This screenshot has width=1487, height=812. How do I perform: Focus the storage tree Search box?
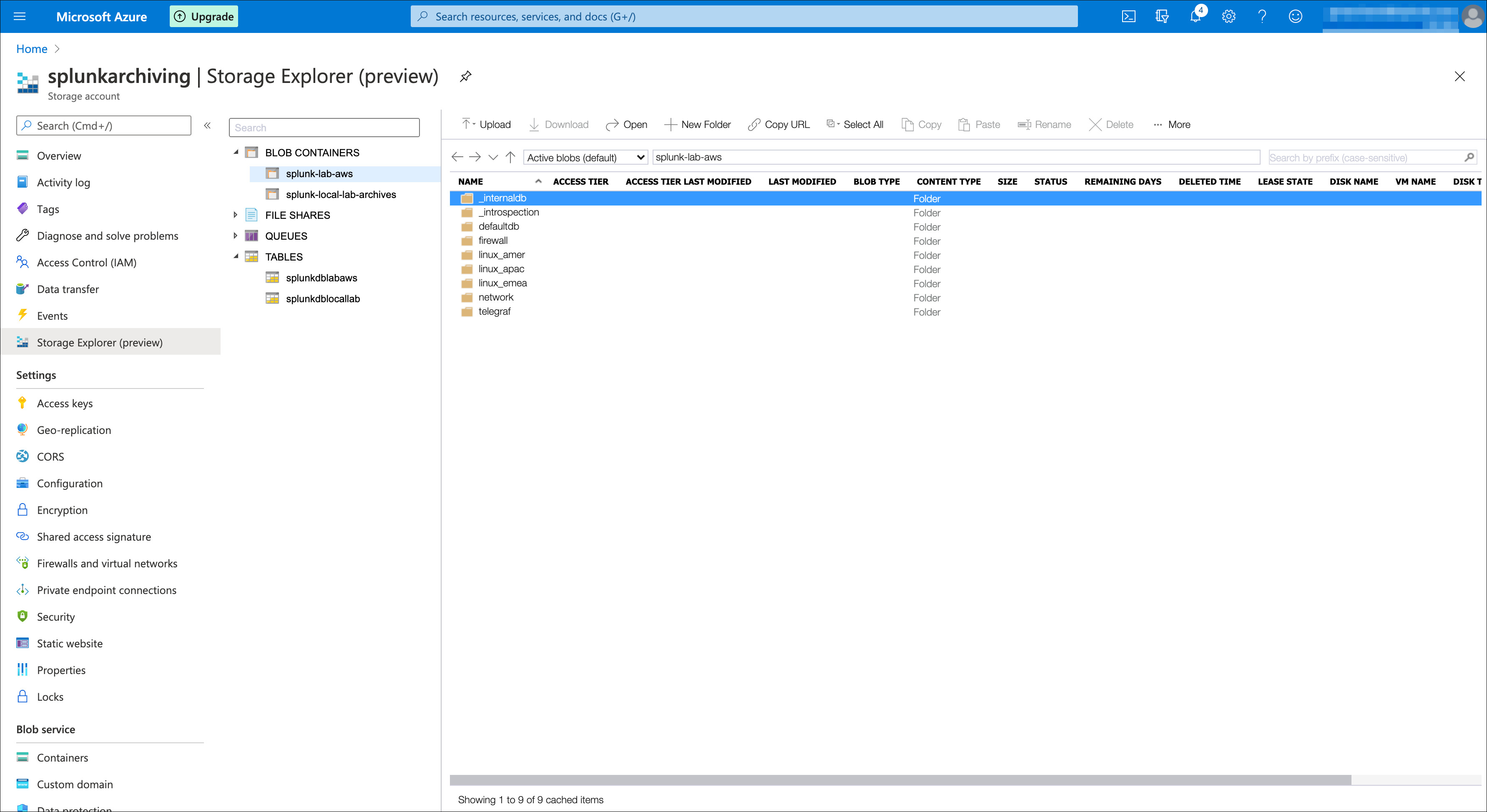click(x=324, y=128)
